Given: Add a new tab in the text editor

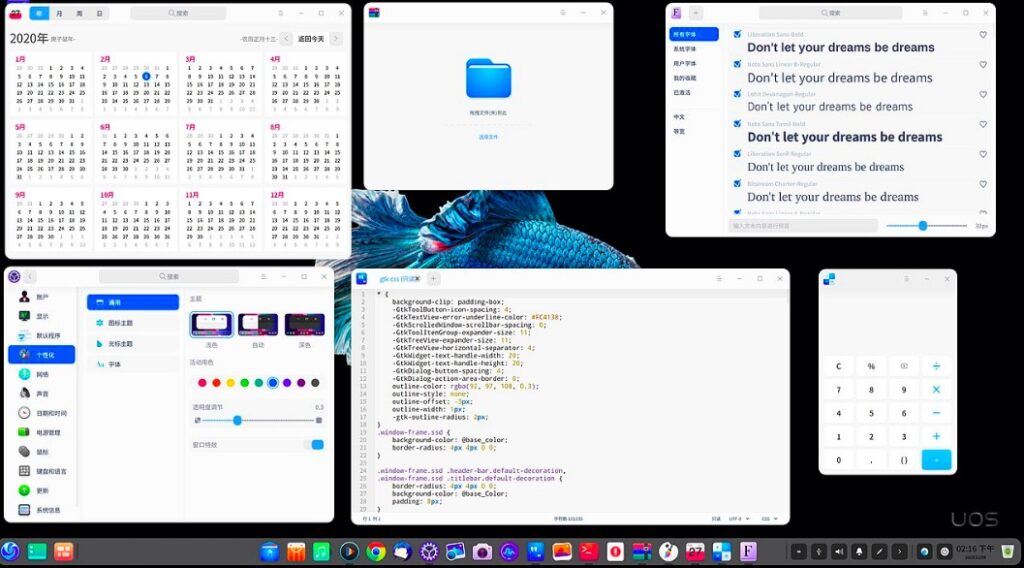Looking at the screenshot, I should [433, 278].
